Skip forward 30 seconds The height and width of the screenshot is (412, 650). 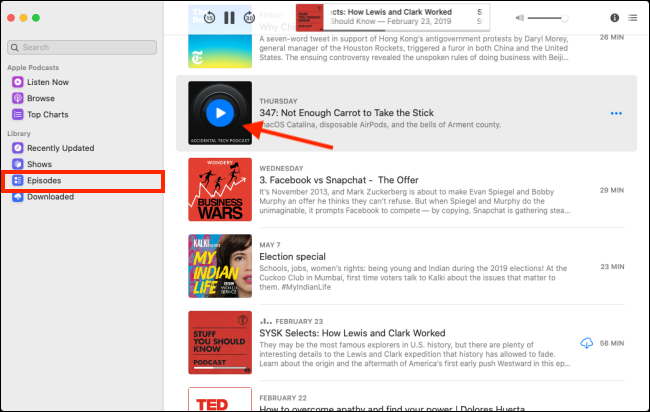[249, 18]
